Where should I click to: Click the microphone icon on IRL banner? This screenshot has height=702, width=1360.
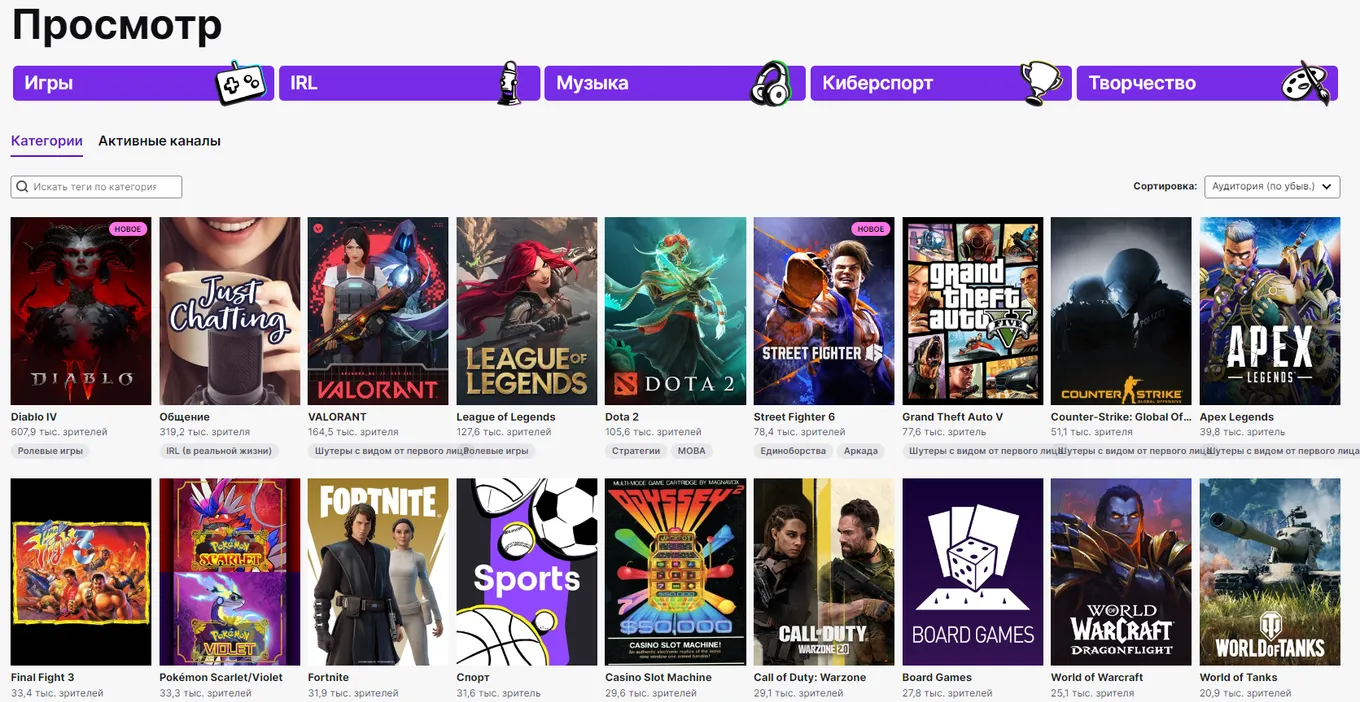click(x=510, y=83)
